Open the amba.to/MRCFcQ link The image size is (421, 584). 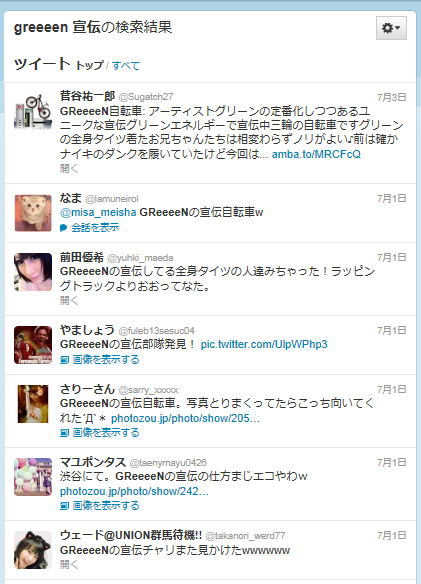316,154
